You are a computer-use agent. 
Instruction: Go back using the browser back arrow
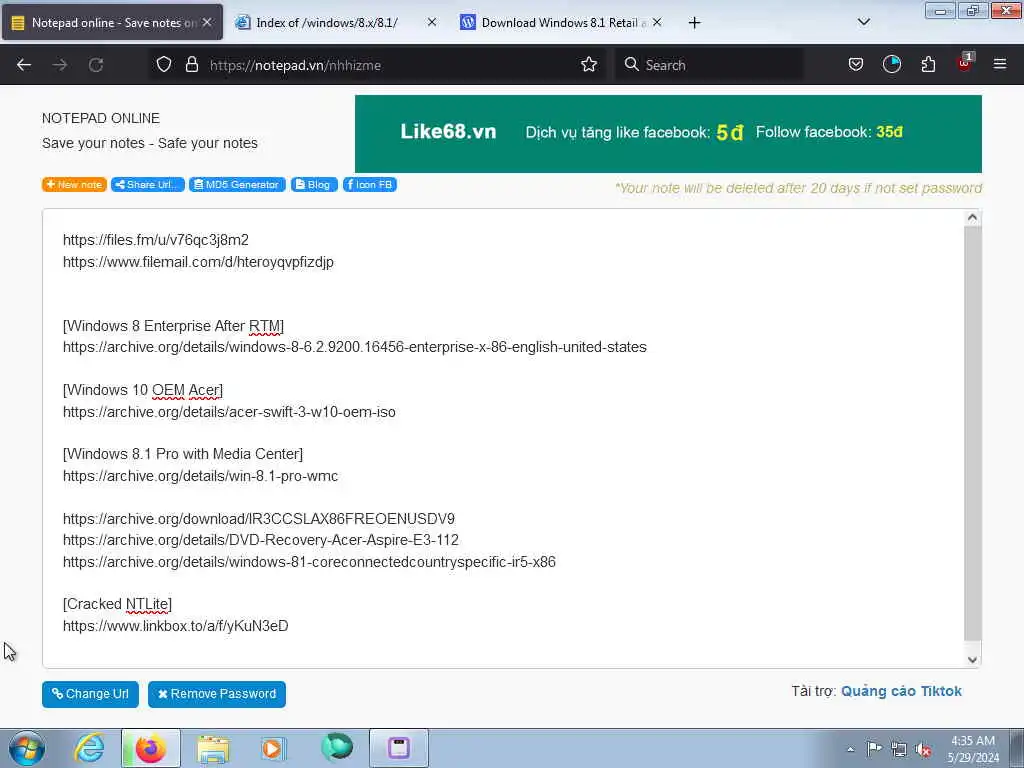[x=24, y=65]
